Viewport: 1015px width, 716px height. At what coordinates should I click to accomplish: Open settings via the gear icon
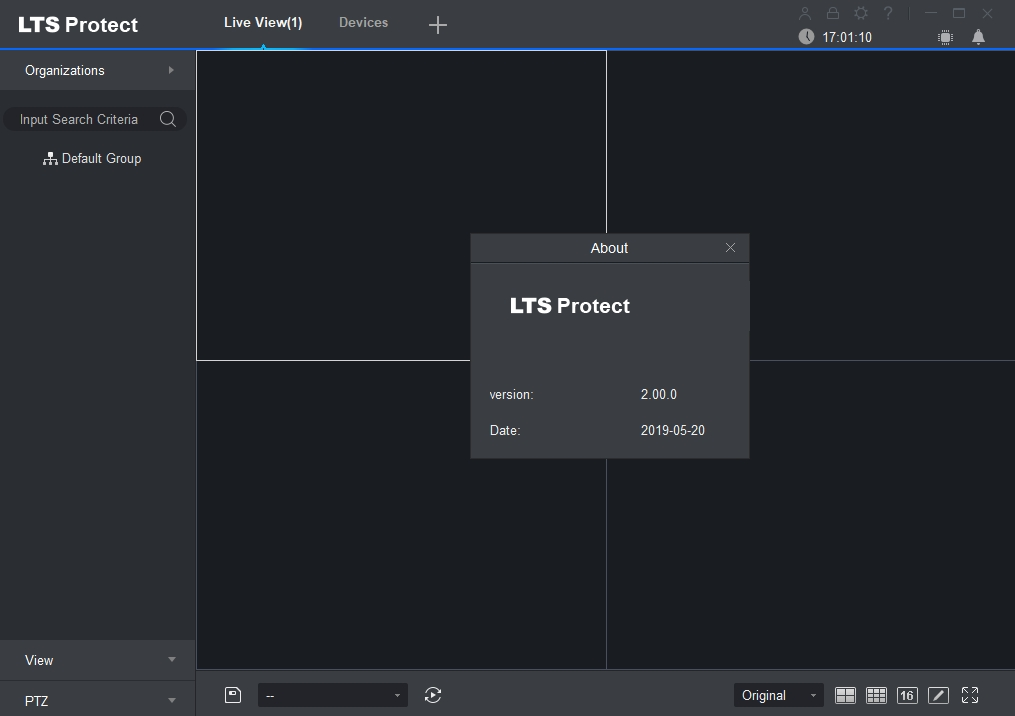(861, 13)
